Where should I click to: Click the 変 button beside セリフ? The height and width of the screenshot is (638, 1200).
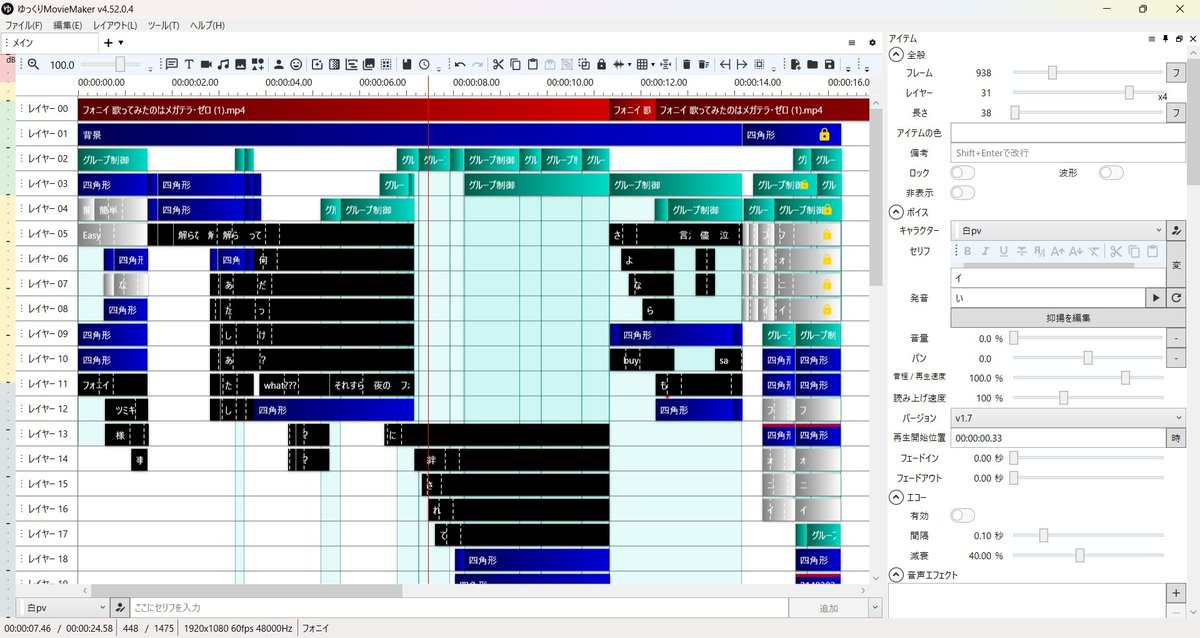tap(1176, 264)
